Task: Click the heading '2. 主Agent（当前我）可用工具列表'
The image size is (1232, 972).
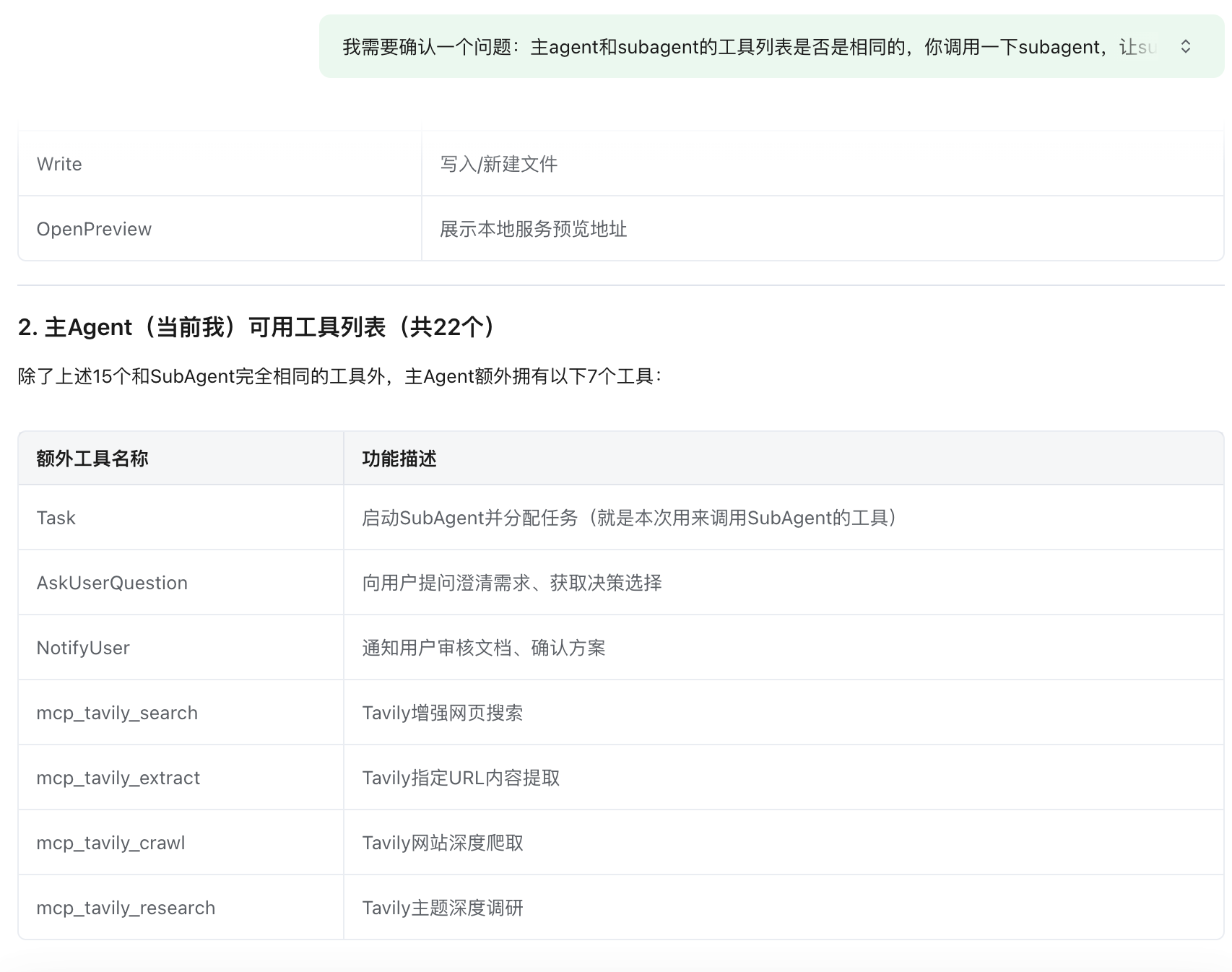Action: click(x=257, y=327)
